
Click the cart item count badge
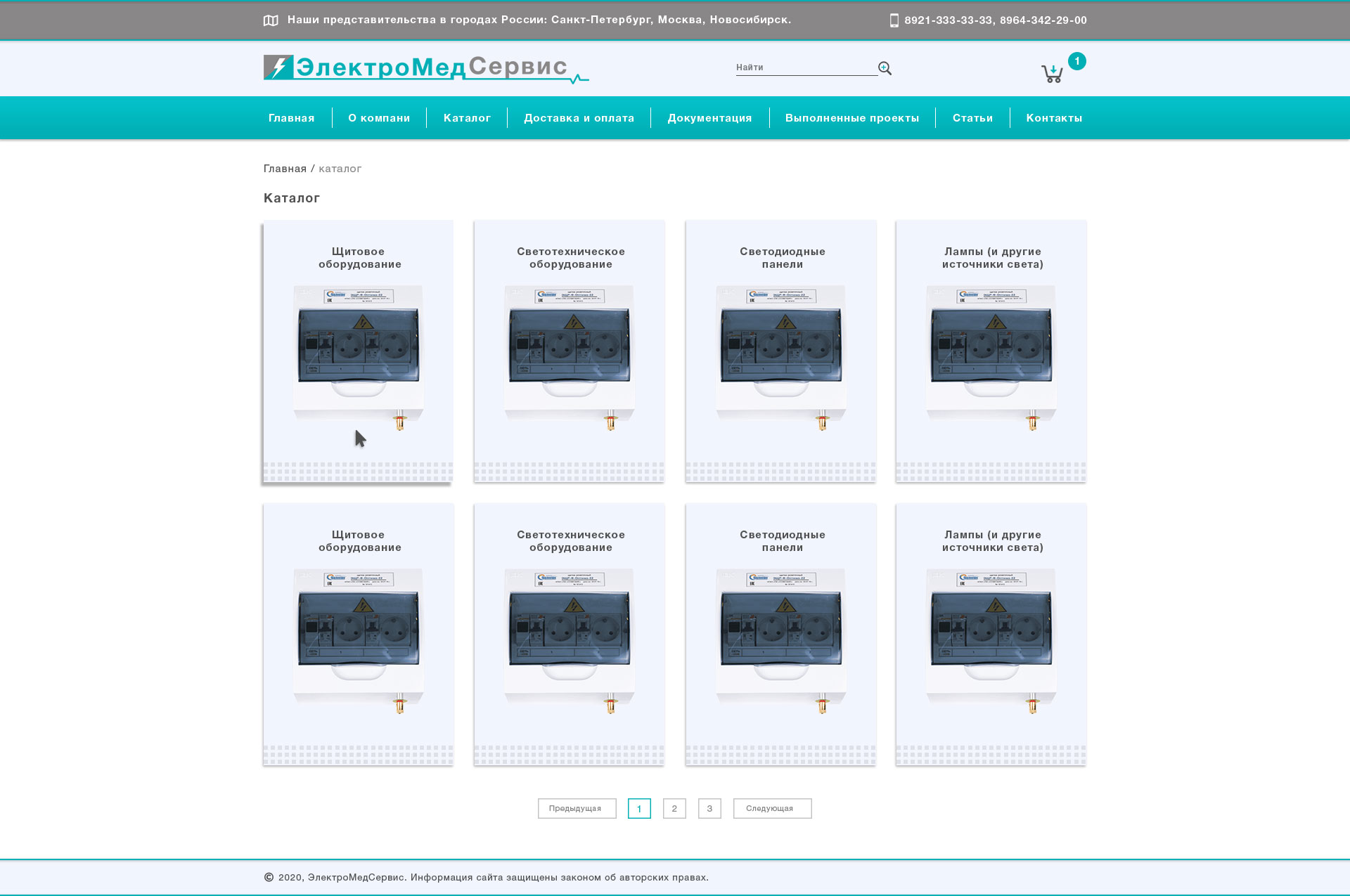pyautogui.click(x=1076, y=61)
